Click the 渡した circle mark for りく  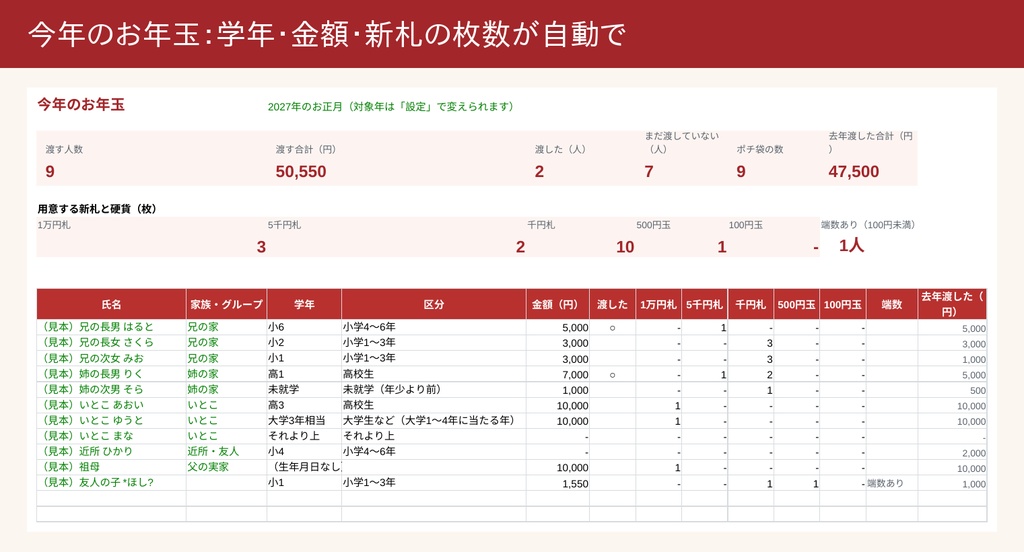tap(612, 375)
